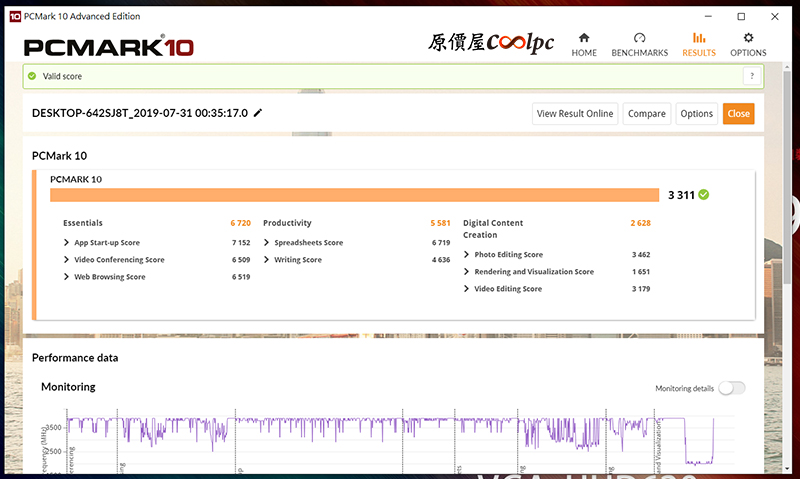
Task: Click the result name DESKTOP-642SJ8T text
Action: click(140, 113)
